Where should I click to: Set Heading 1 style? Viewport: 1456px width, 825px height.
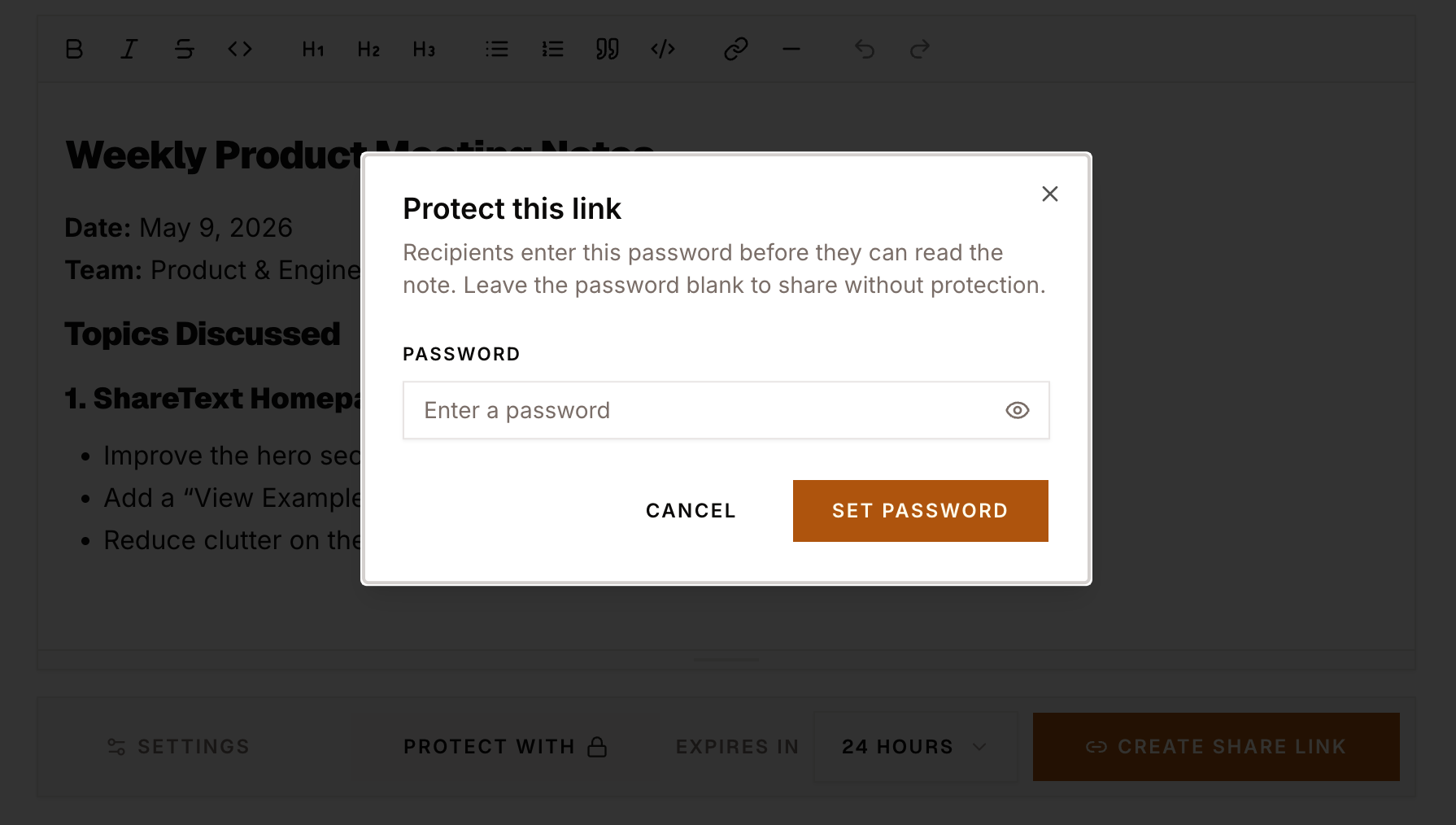tap(313, 50)
